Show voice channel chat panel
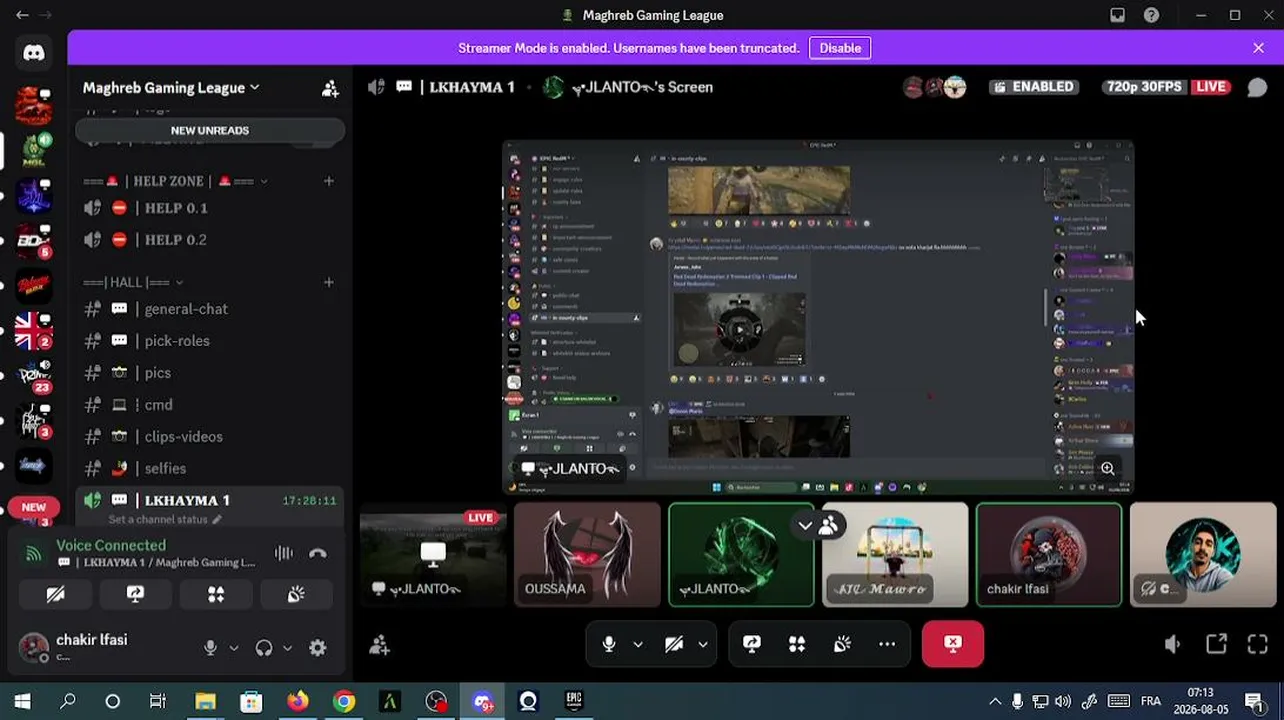Screen dimensions: 1284x720 tap(1257, 87)
